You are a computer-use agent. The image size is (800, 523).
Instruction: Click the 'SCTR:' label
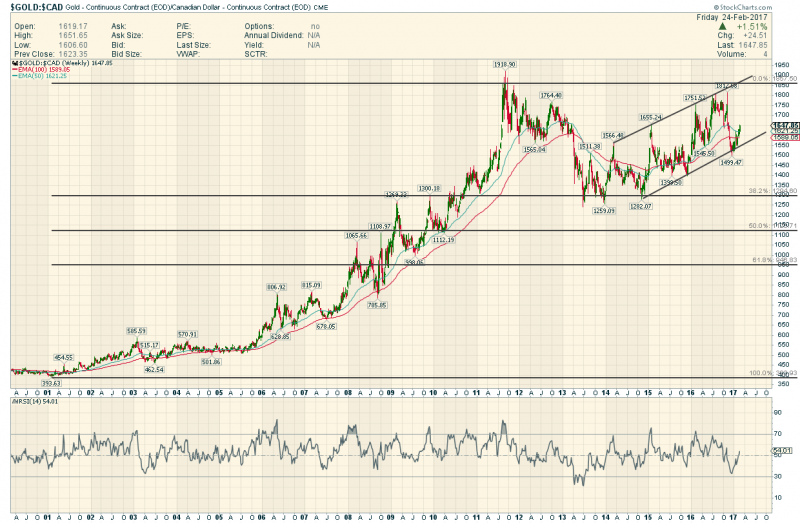[256, 54]
